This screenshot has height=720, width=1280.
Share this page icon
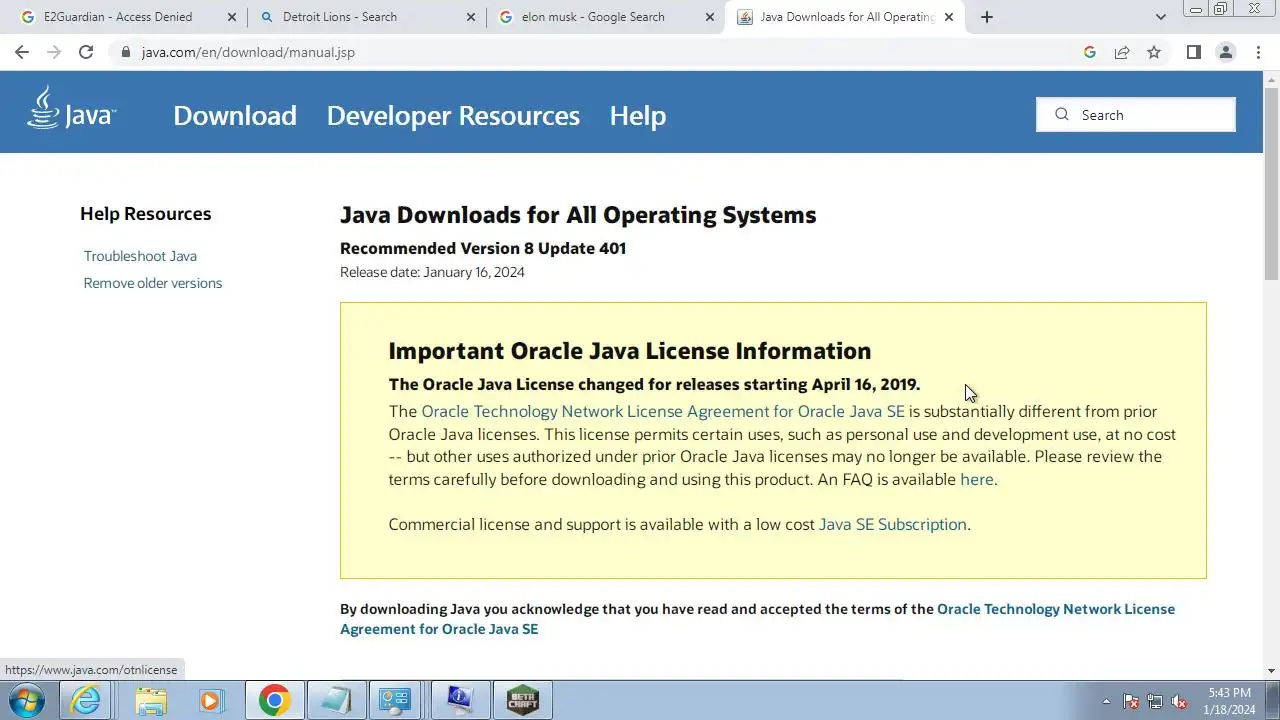[x=1122, y=52]
